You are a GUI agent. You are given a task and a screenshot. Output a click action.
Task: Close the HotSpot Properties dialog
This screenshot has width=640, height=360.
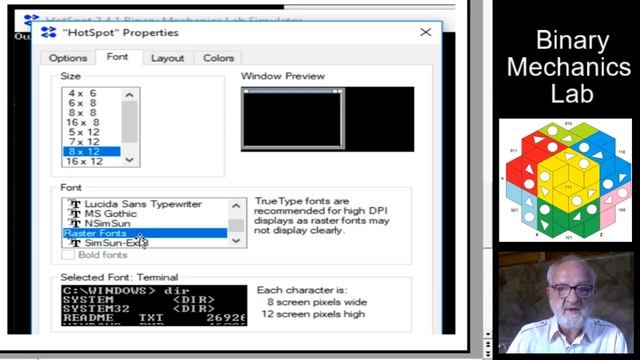[426, 32]
